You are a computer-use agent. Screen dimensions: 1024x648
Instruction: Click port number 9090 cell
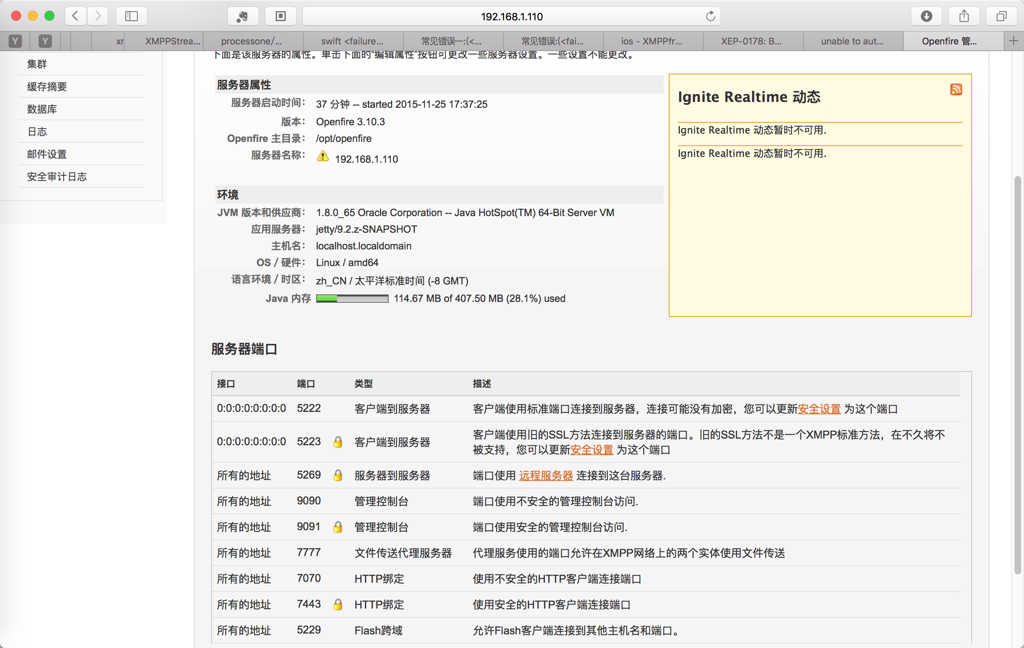pyautogui.click(x=309, y=501)
